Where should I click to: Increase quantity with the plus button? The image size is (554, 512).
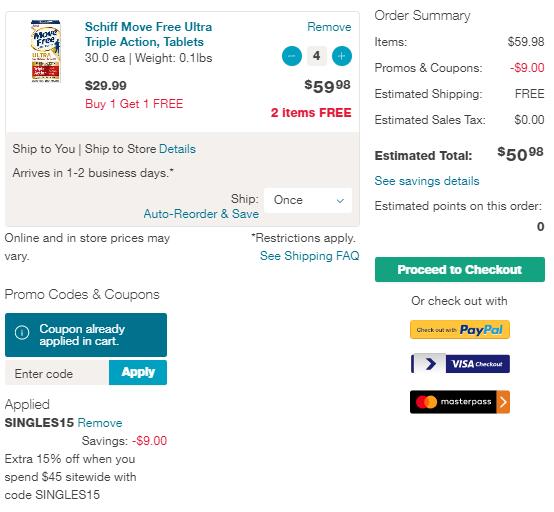[x=342, y=56]
